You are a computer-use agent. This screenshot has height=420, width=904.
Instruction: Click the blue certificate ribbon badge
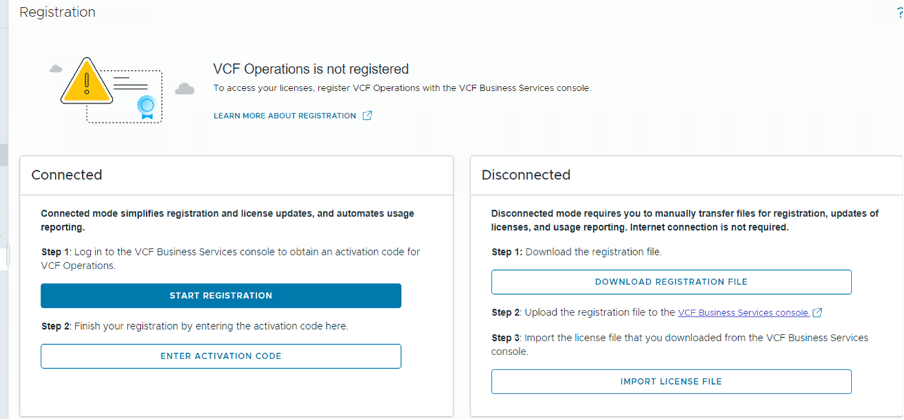[x=146, y=108]
